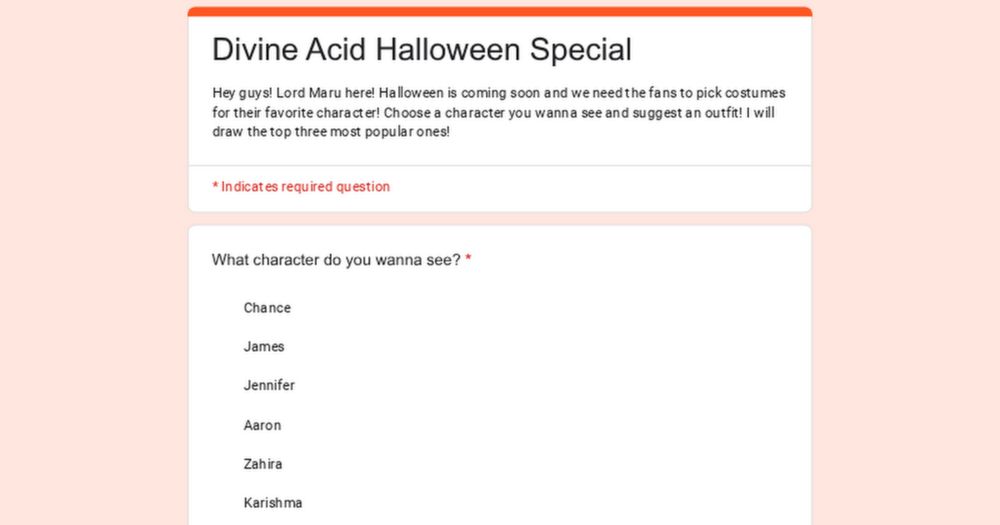1000x525 pixels.
Task: Select Aaron from the character list
Action: pos(261,425)
